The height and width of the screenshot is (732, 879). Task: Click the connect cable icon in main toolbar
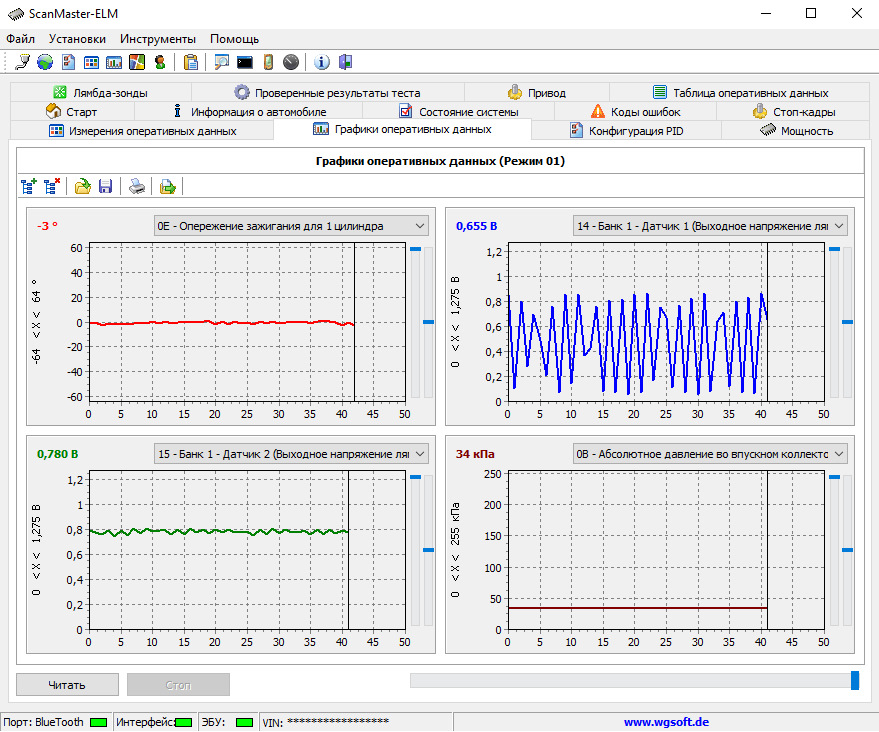pyautogui.click(x=22, y=62)
